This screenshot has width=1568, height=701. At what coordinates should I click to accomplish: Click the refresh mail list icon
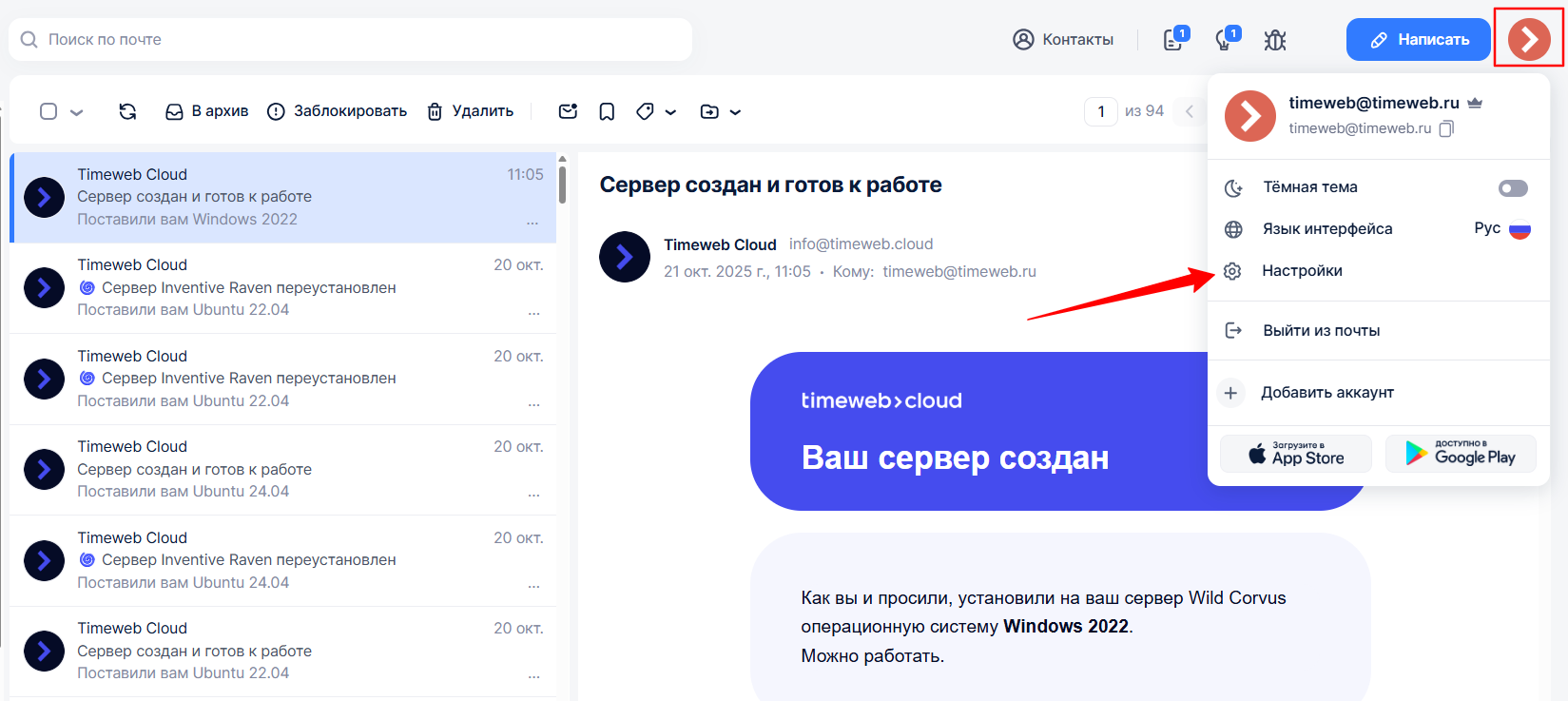tap(127, 111)
